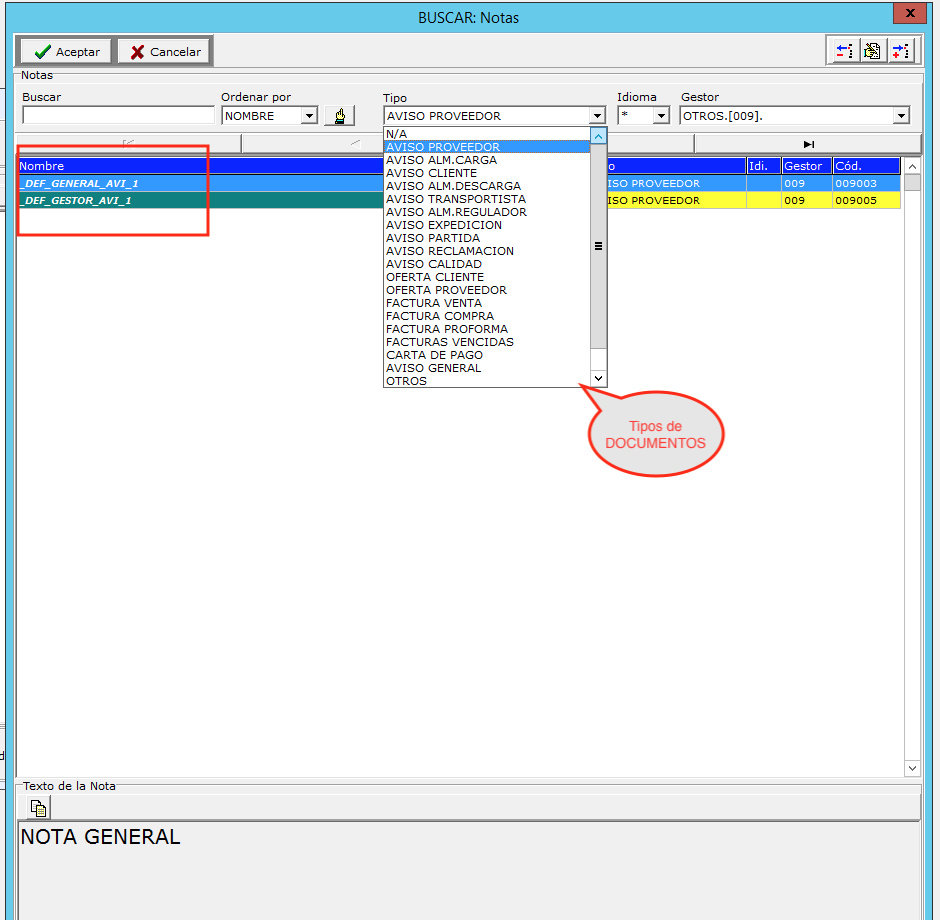Go to last record navigation arrow
Viewport: 940px width, 920px height.
click(x=808, y=144)
